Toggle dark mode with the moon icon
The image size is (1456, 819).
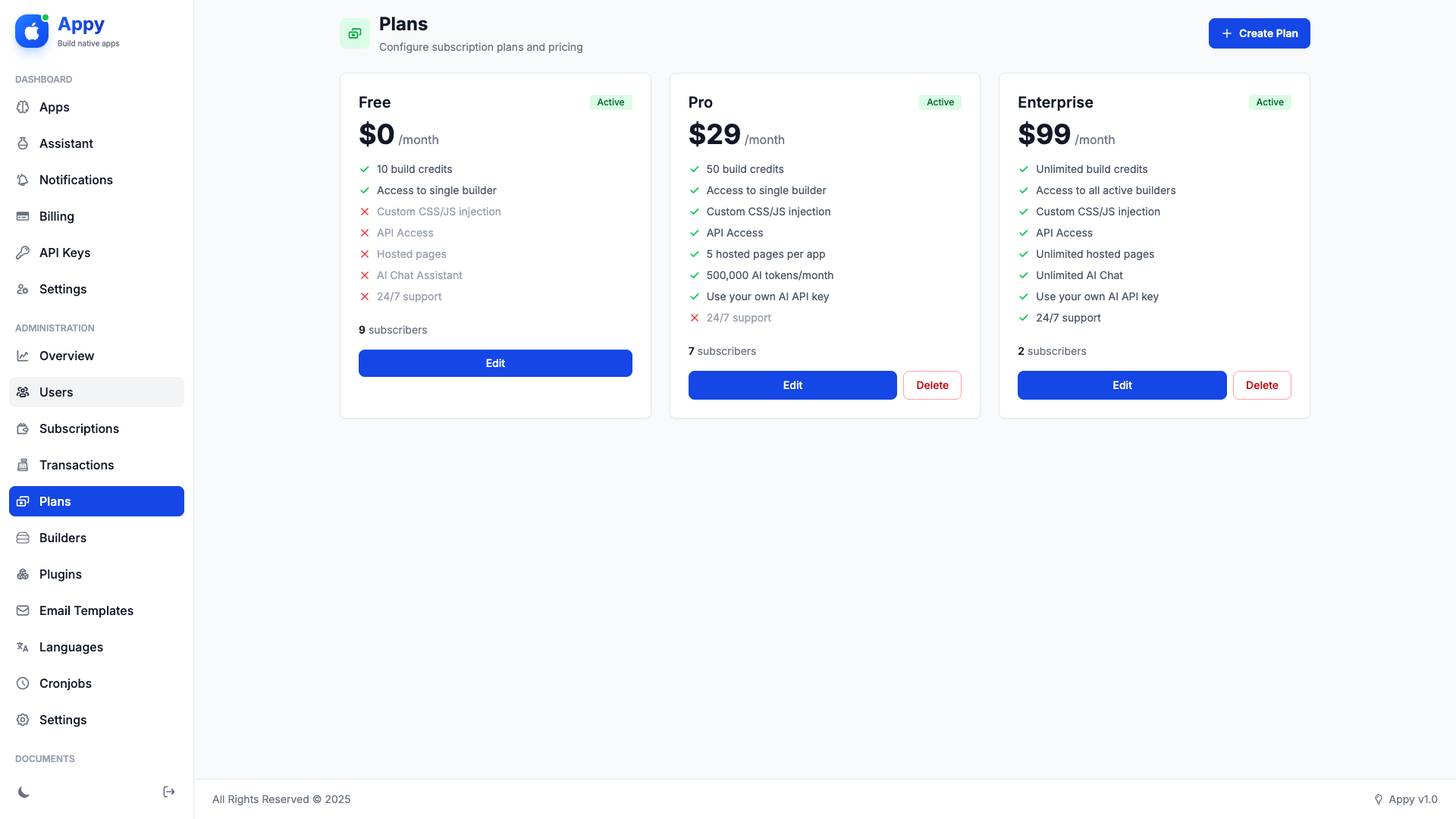pos(24,792)
